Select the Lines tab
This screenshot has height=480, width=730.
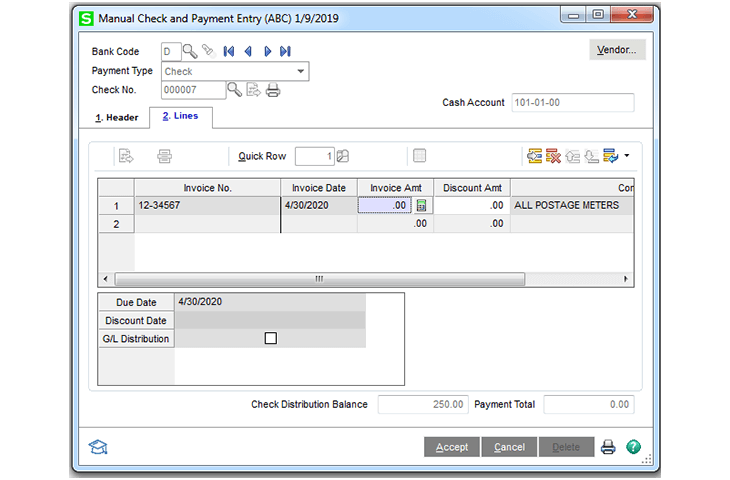tap(180, 116)
